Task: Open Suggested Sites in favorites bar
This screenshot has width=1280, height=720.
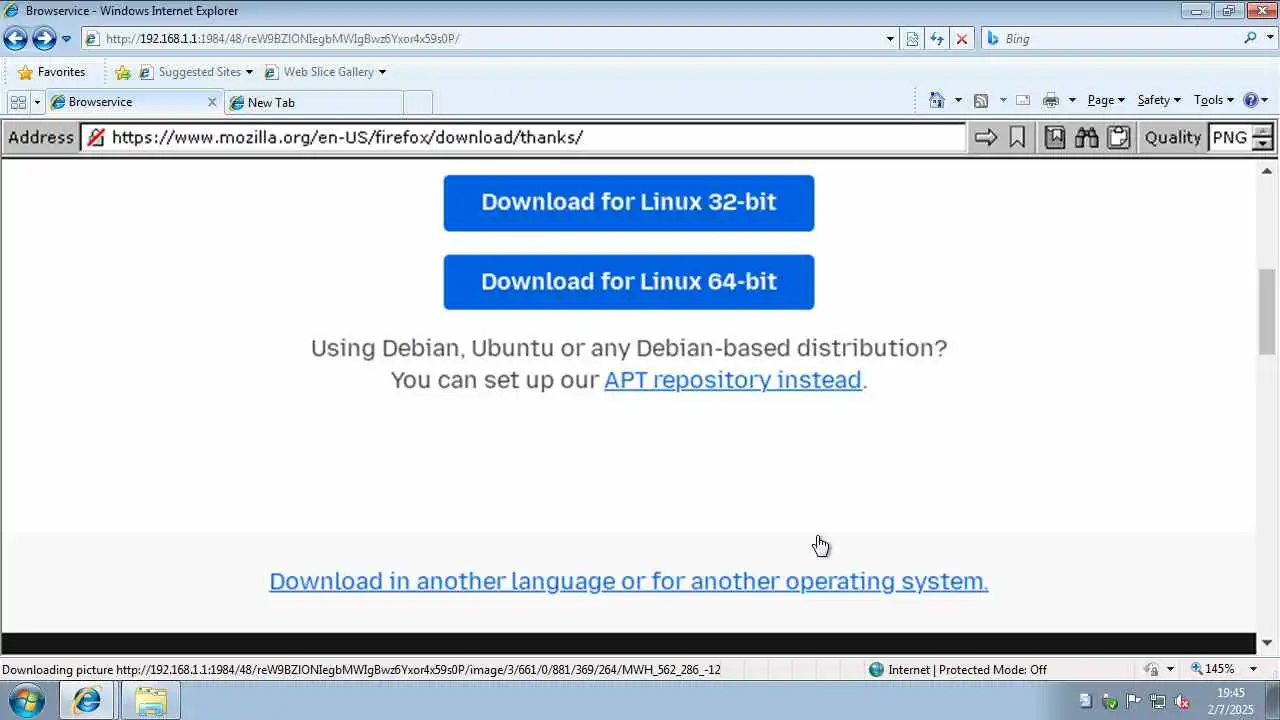Action: 197,72
